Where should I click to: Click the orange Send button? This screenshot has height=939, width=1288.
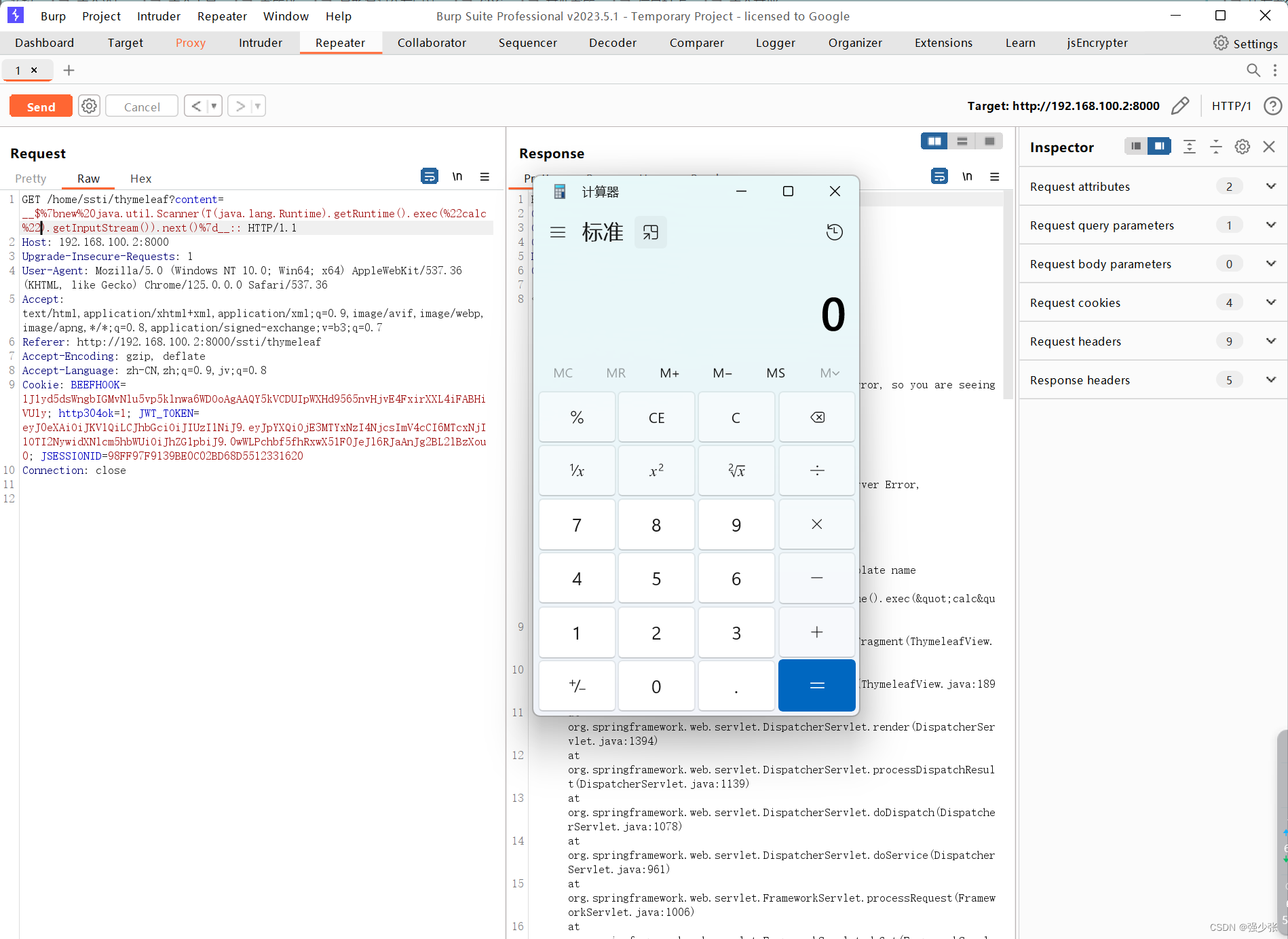point(41,106)
